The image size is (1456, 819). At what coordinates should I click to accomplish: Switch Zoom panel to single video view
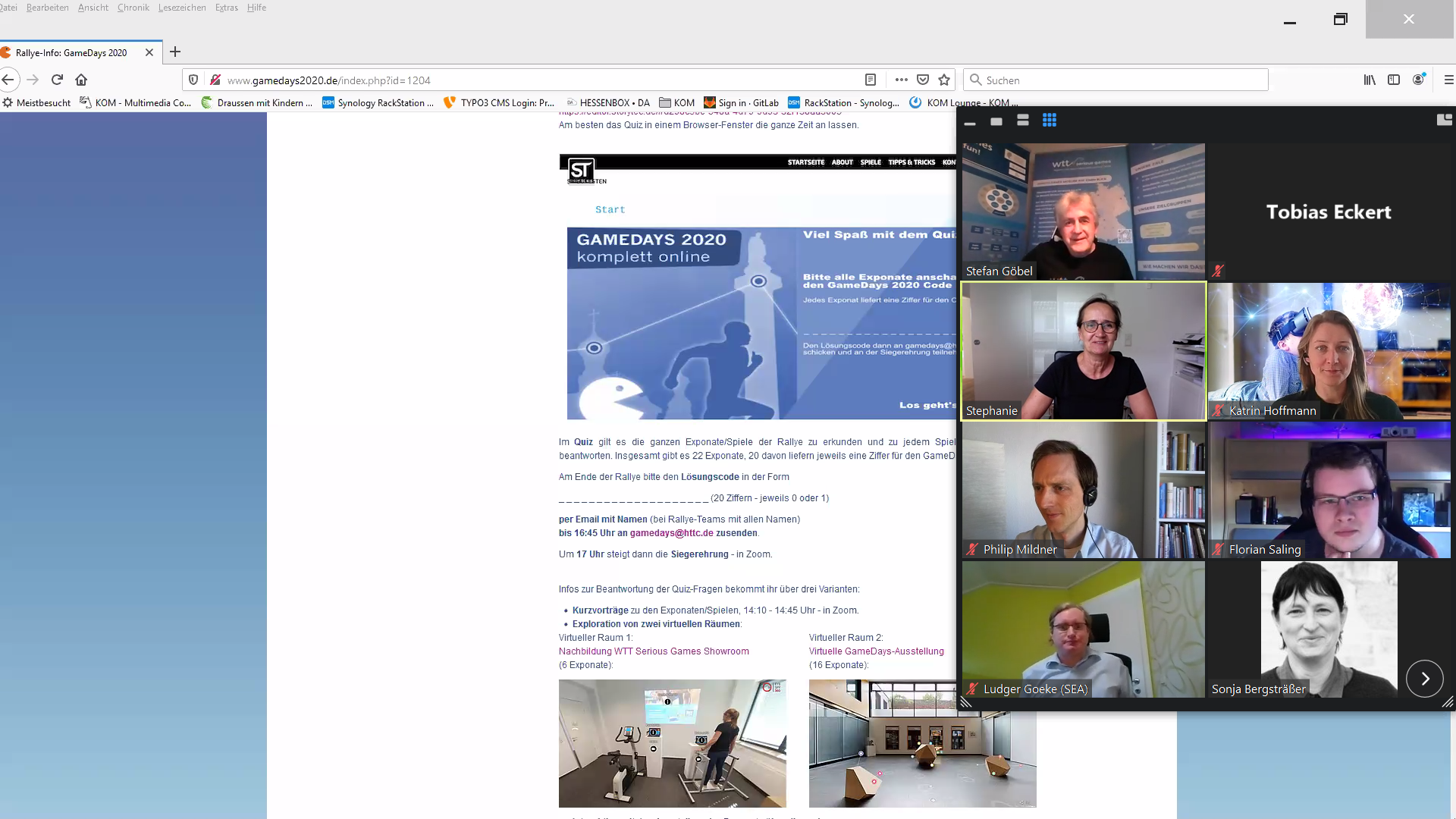click(996, 121)
